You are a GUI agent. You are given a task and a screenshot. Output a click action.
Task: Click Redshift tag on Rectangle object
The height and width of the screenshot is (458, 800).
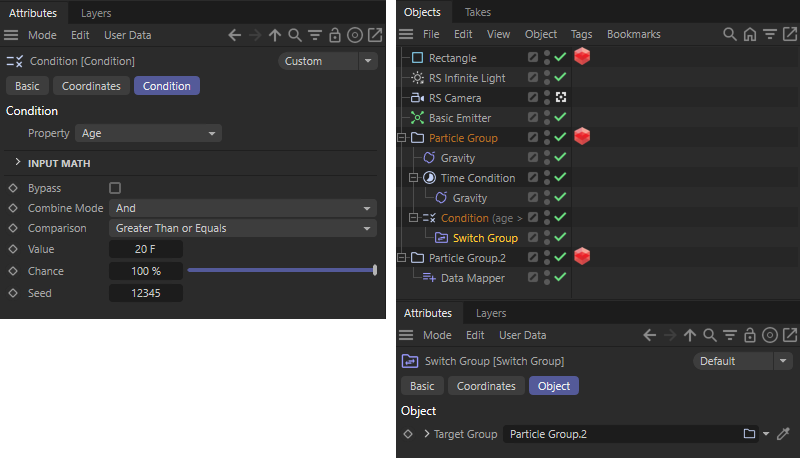[582, 56]
